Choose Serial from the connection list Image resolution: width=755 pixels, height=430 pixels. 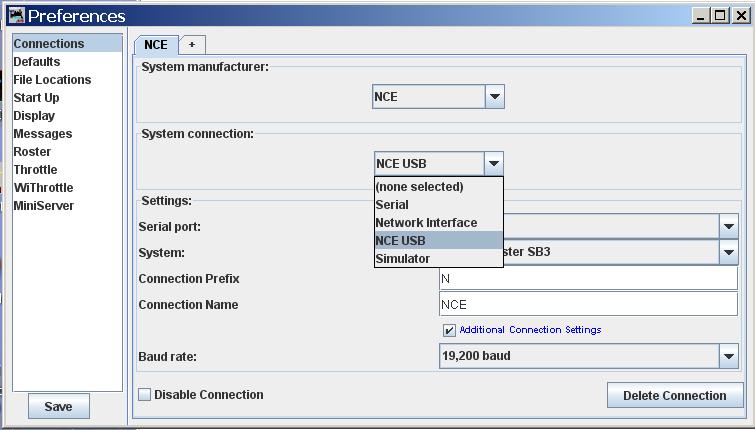click(x=439, y=205)
